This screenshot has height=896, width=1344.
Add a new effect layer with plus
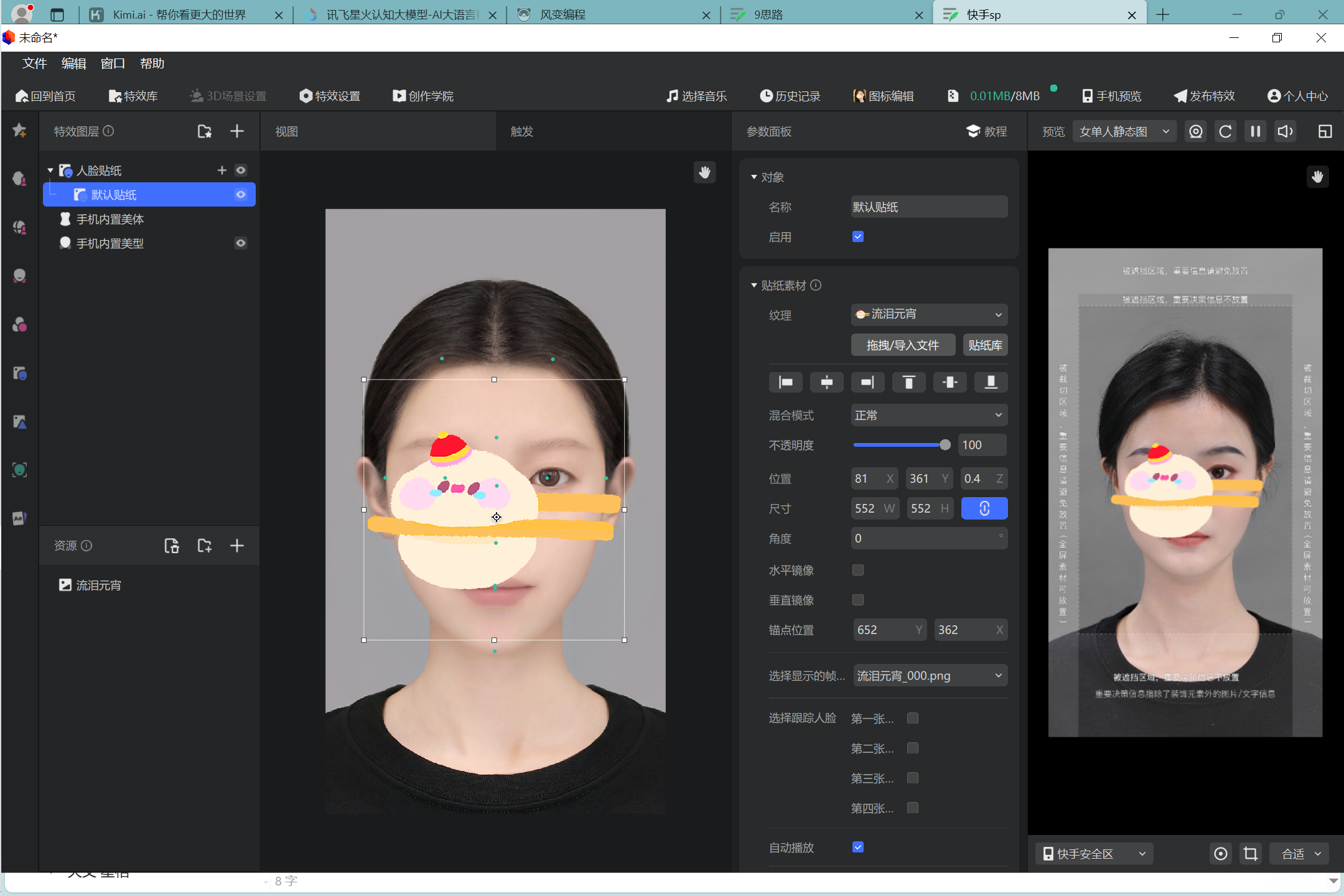click(x=237, y=131)
